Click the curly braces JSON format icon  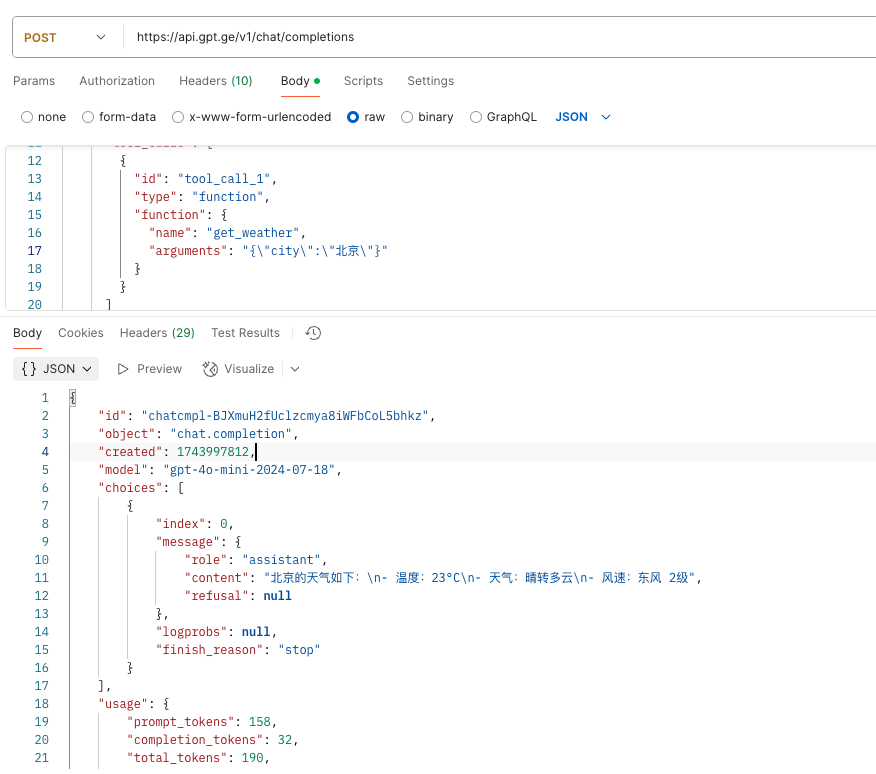point(29,369)
